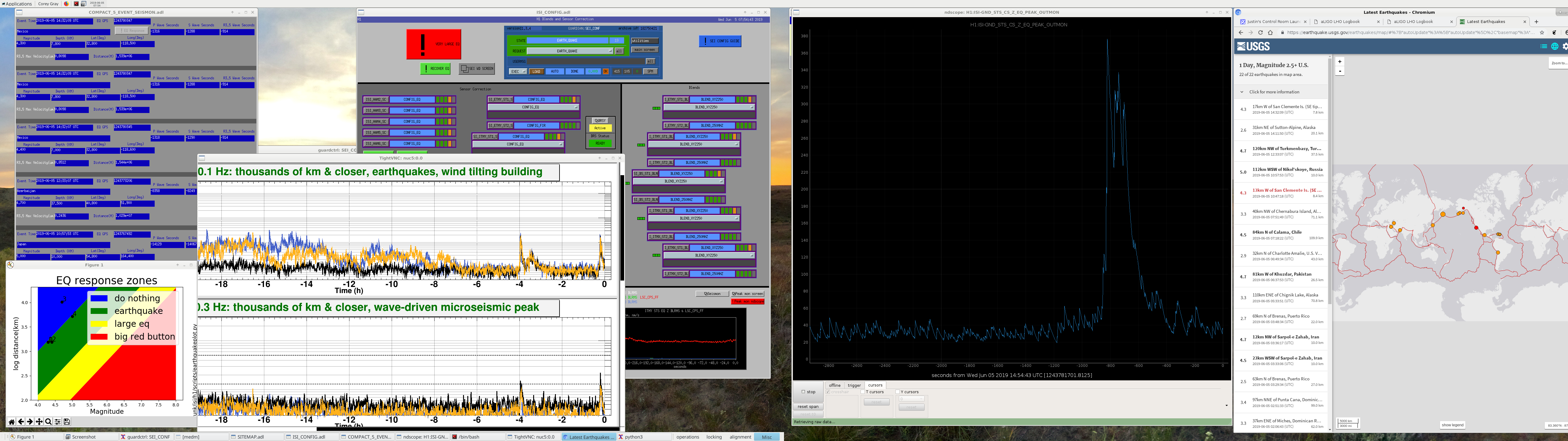The image size is (1568, 441).
Task: Click the LOAD button in ISI_CONFIG guardian panel
Action: 536,71
